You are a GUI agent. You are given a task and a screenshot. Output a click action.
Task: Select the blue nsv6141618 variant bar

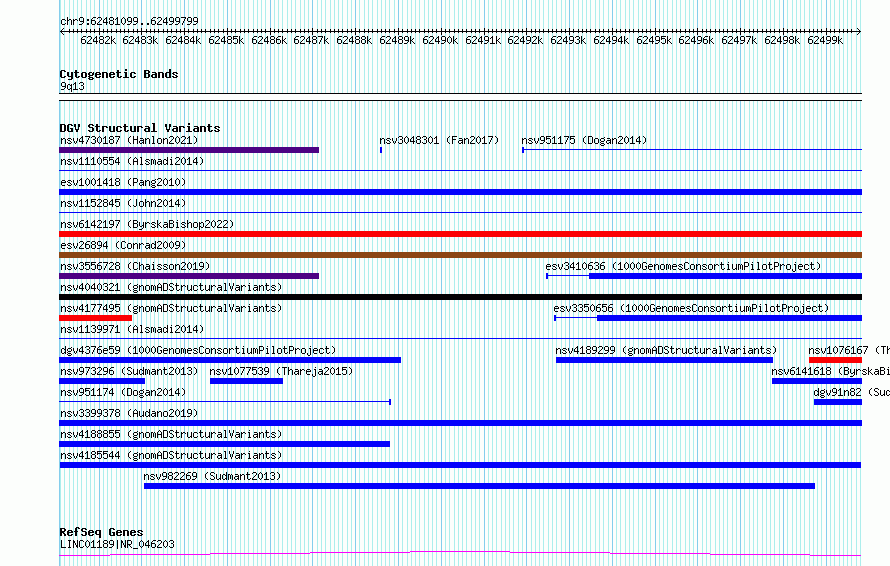click(x=817, y=381)
